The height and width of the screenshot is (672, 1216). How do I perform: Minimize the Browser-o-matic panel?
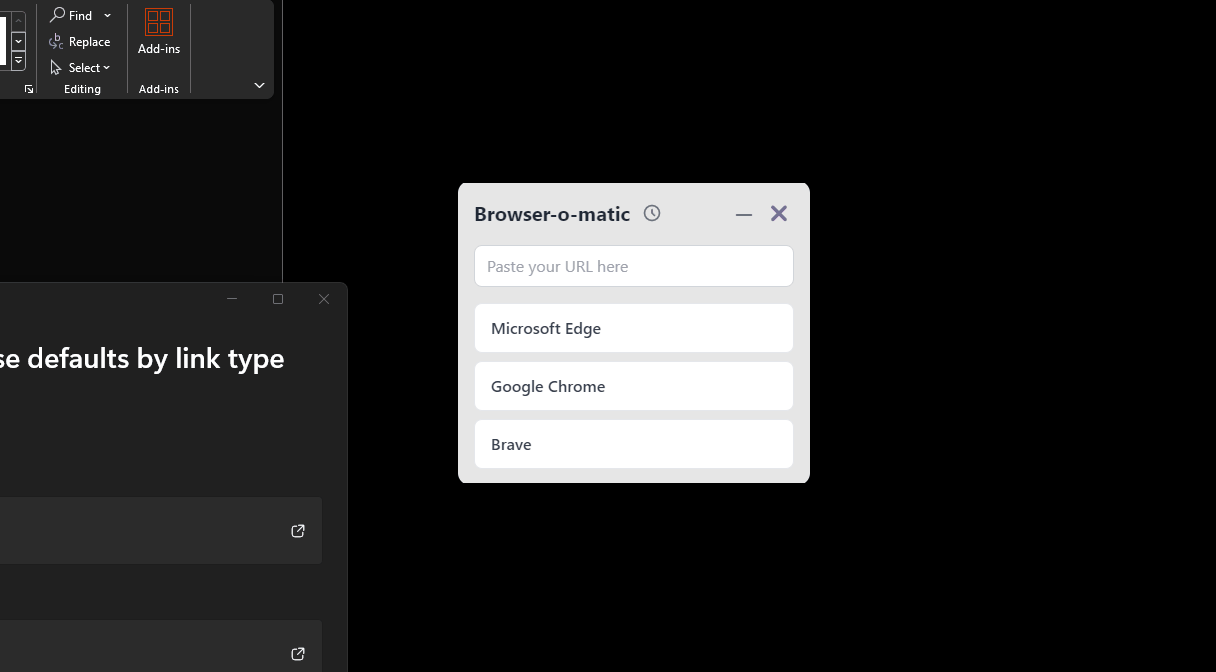pos(744,214)
